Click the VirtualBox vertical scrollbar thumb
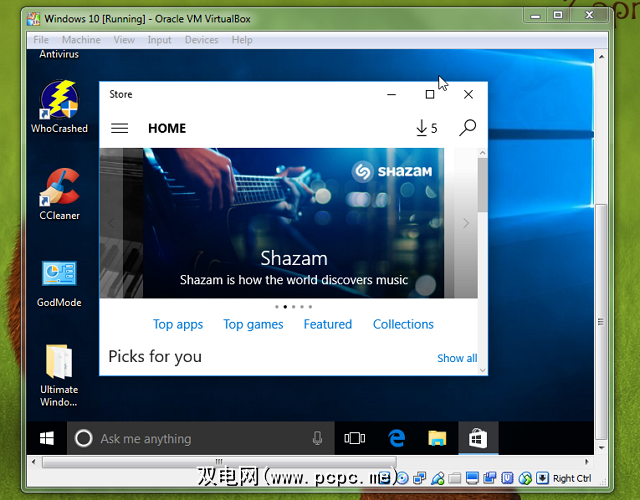 [601, 322]
